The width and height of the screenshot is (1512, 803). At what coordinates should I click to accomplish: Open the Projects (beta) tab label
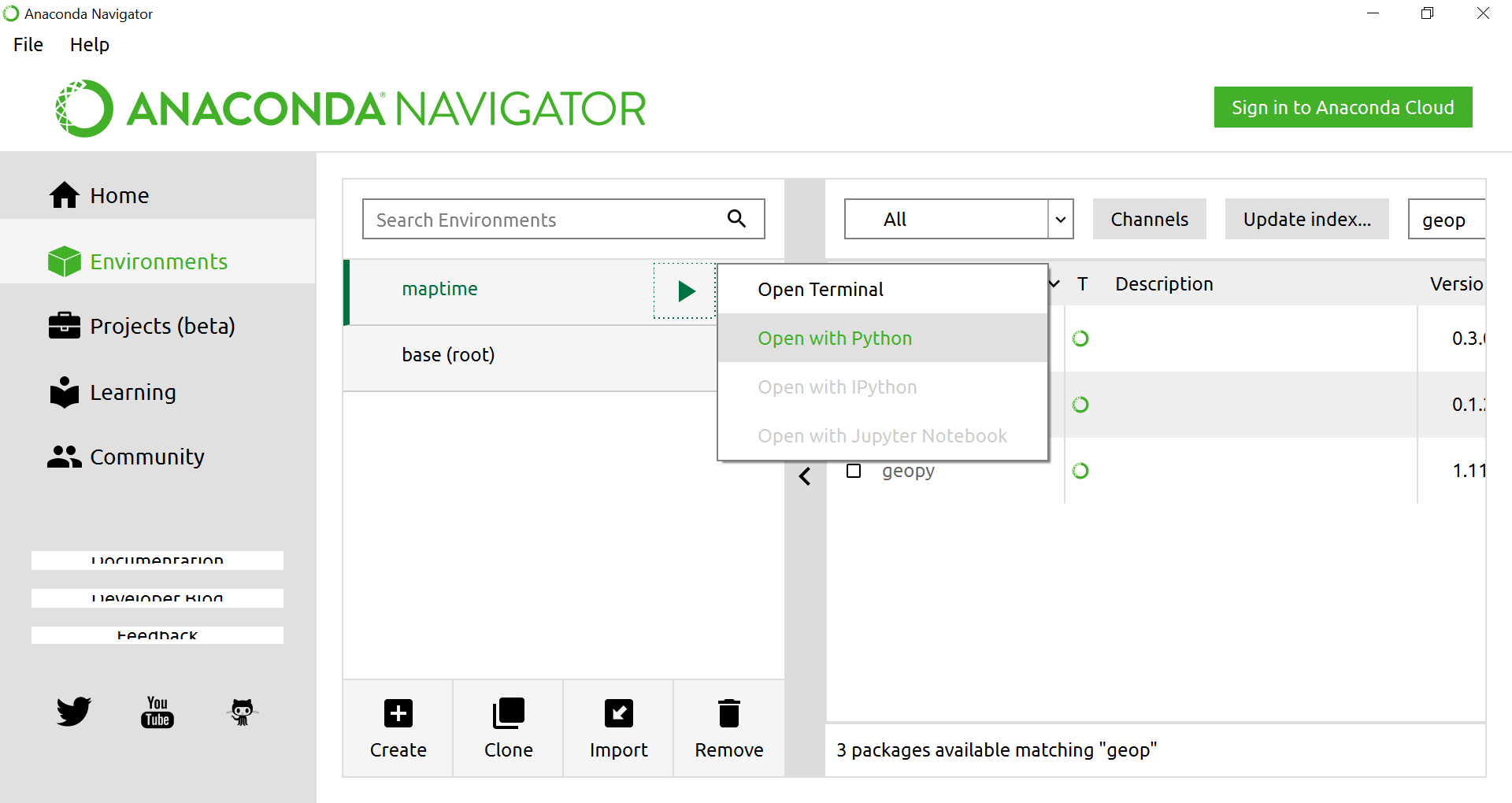(163, 326)
